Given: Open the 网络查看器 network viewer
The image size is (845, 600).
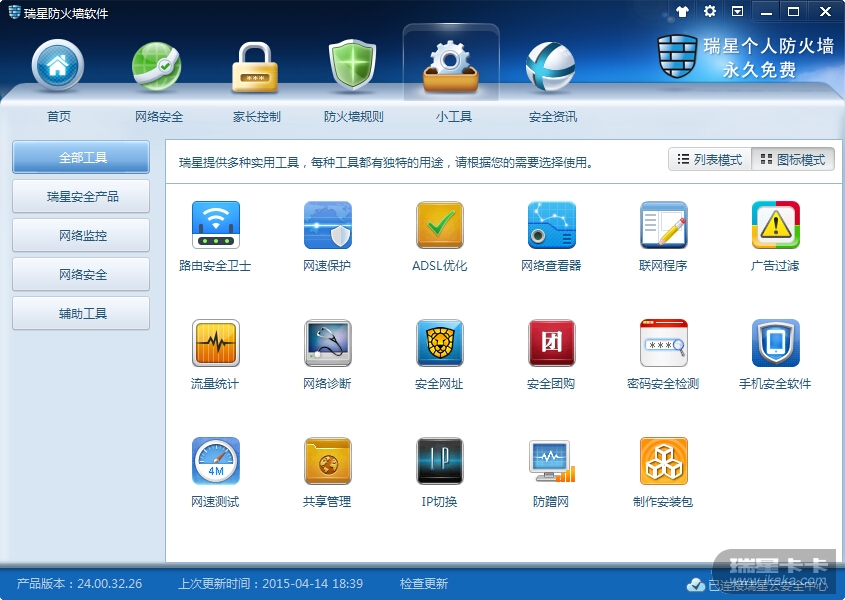Looking at the screenshot, I should pyautogui.click(x=551, y=225).
